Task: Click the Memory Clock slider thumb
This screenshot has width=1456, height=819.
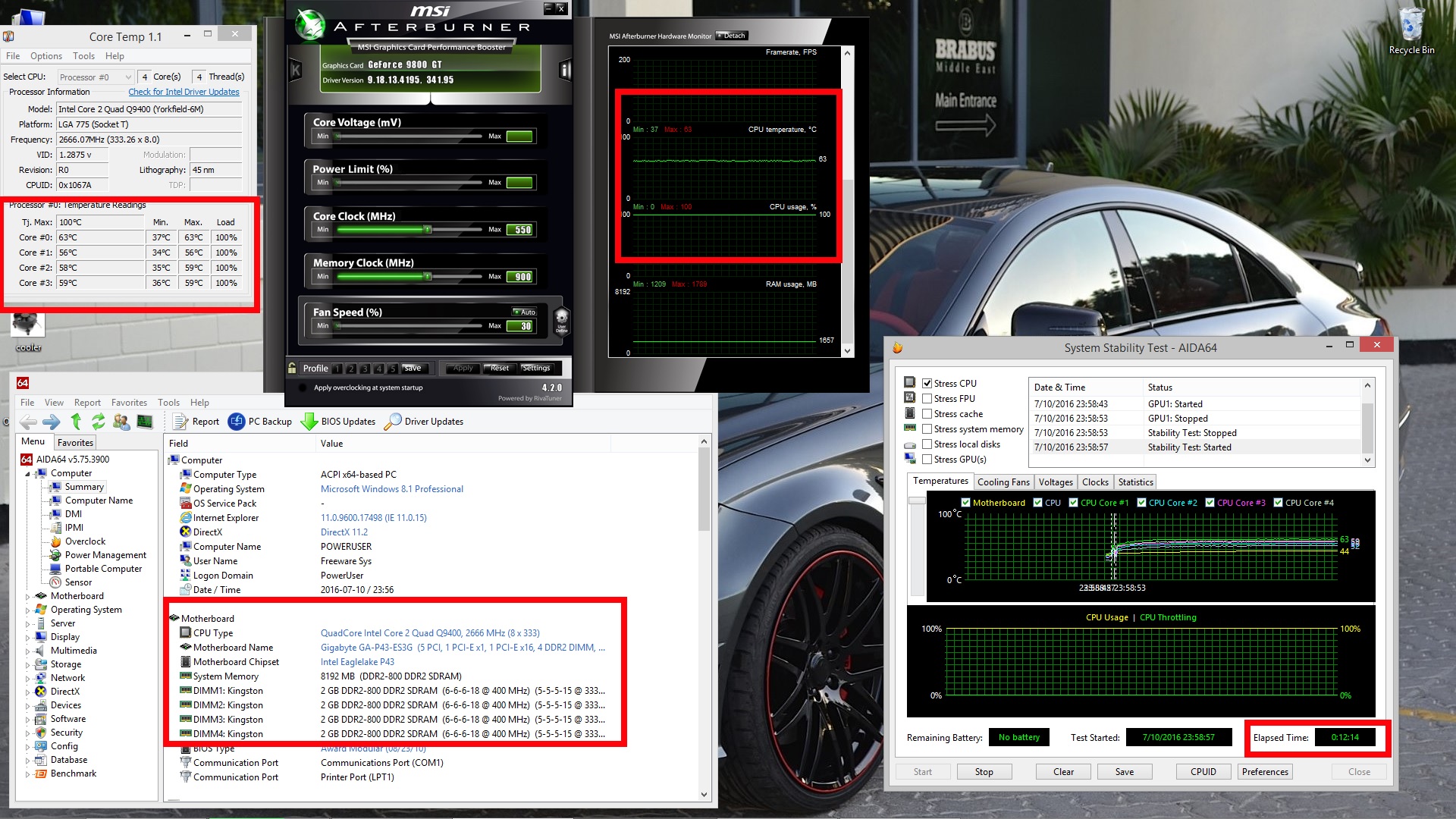Action: point(428,276)
